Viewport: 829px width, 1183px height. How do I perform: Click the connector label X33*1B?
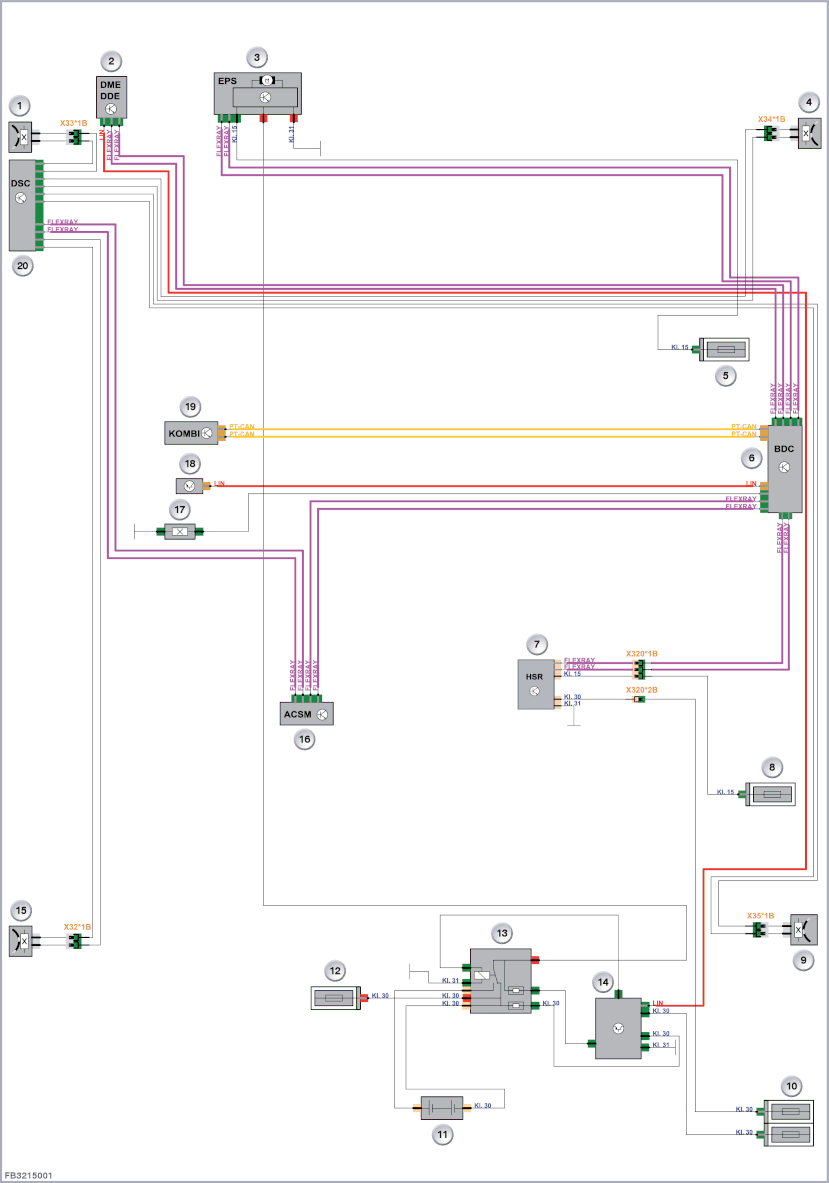[74, 123]
